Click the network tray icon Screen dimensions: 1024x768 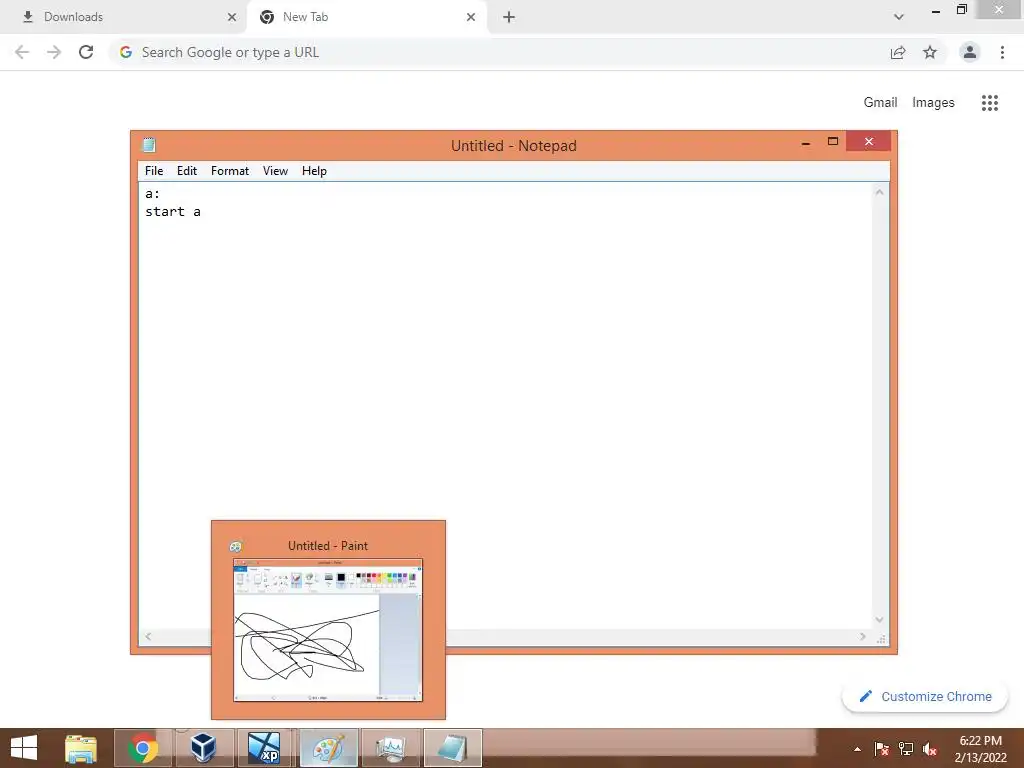(906, 749)
